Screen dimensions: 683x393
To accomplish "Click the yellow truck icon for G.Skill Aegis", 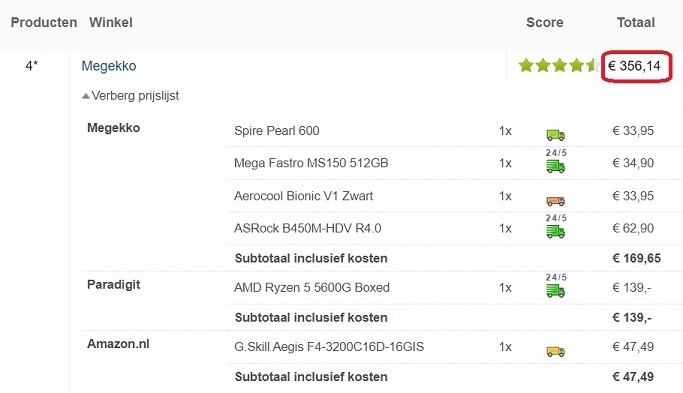I will coord(555,351).
